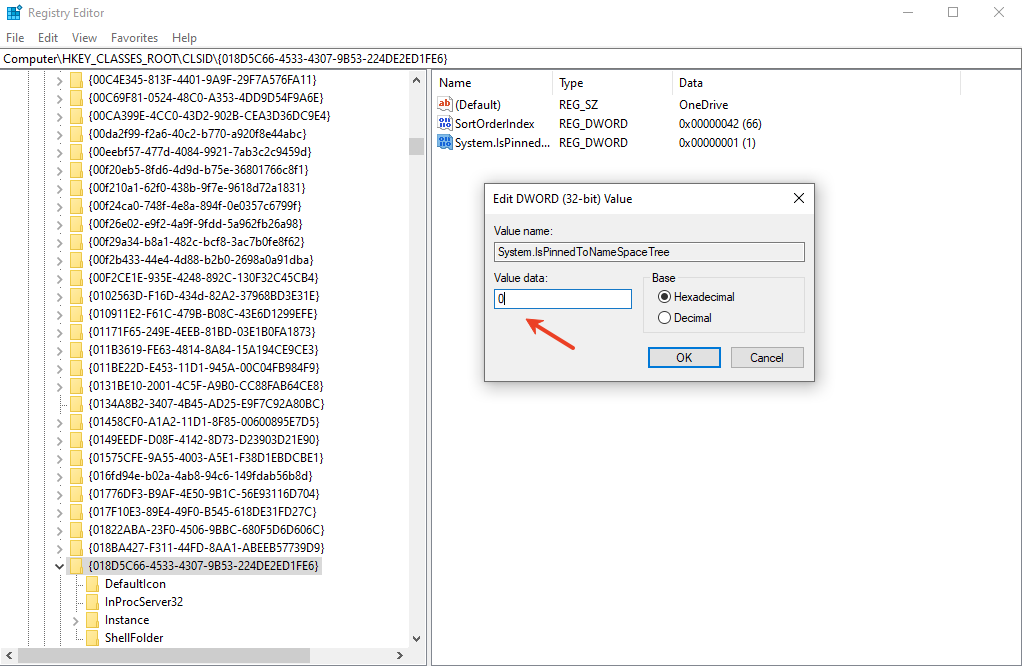This screenshot has height=666, width=1022.
Task: Select the Decimal base option
Action: [664, 317]
